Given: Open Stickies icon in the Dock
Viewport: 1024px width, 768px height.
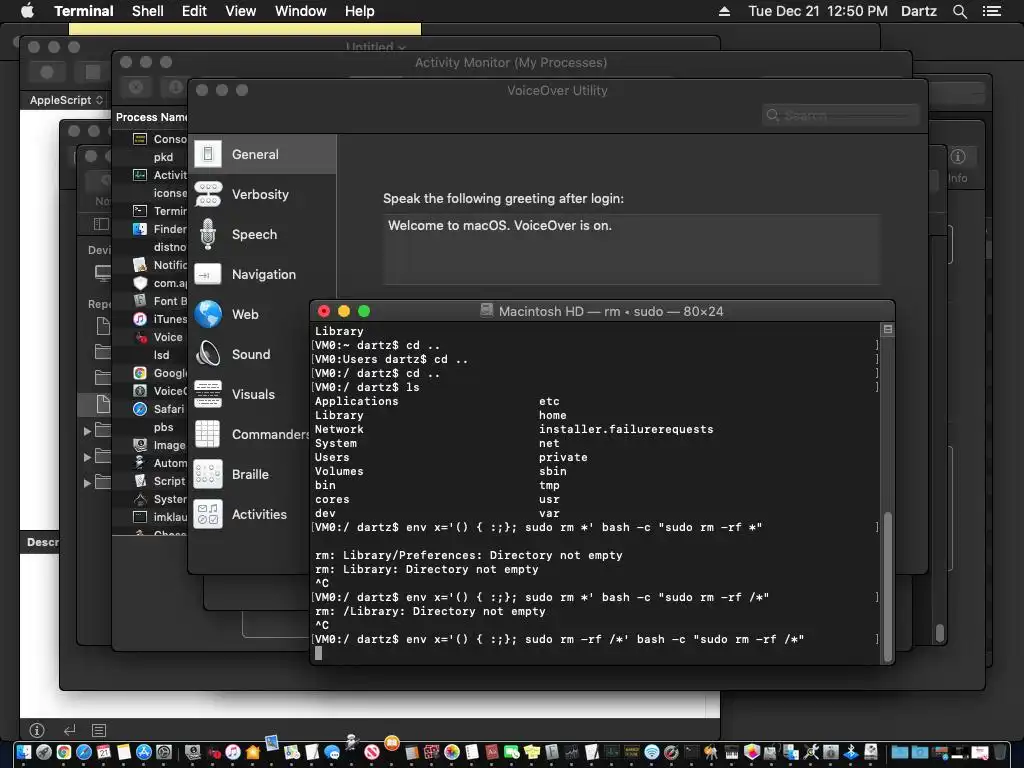Looking at the screenshot, I should 532,752.
